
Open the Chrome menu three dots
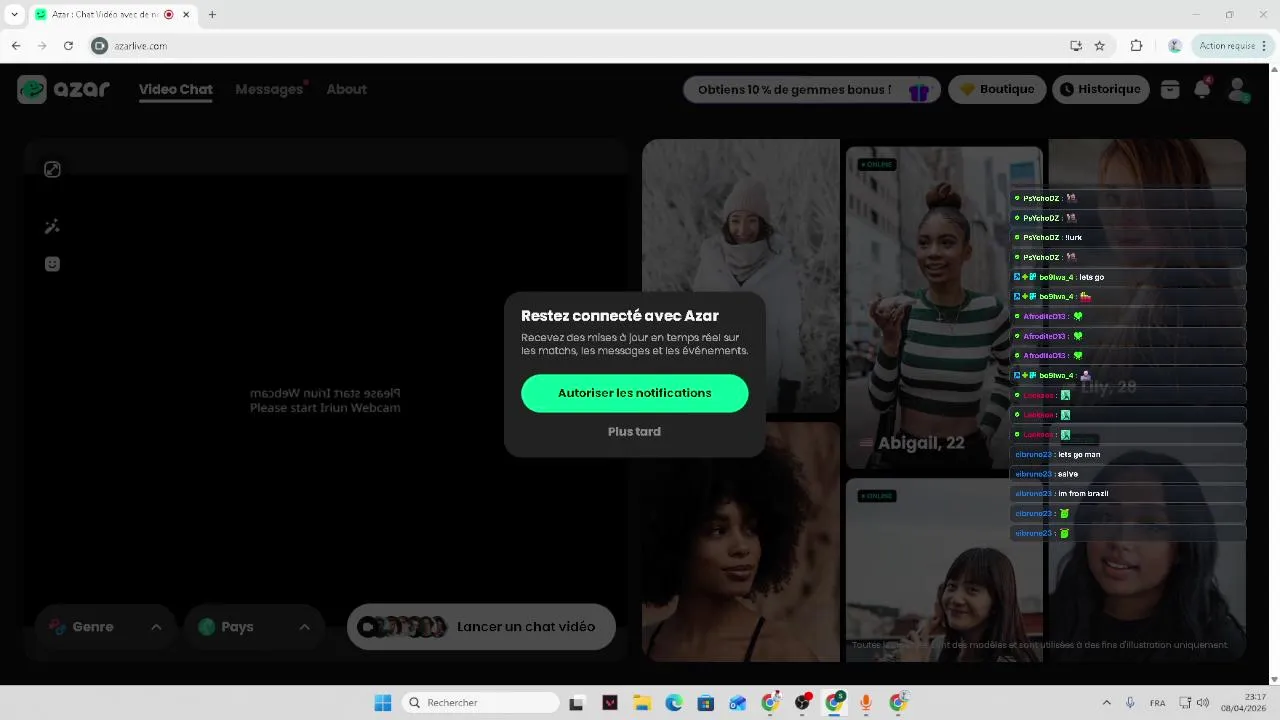coord(1265,46)
